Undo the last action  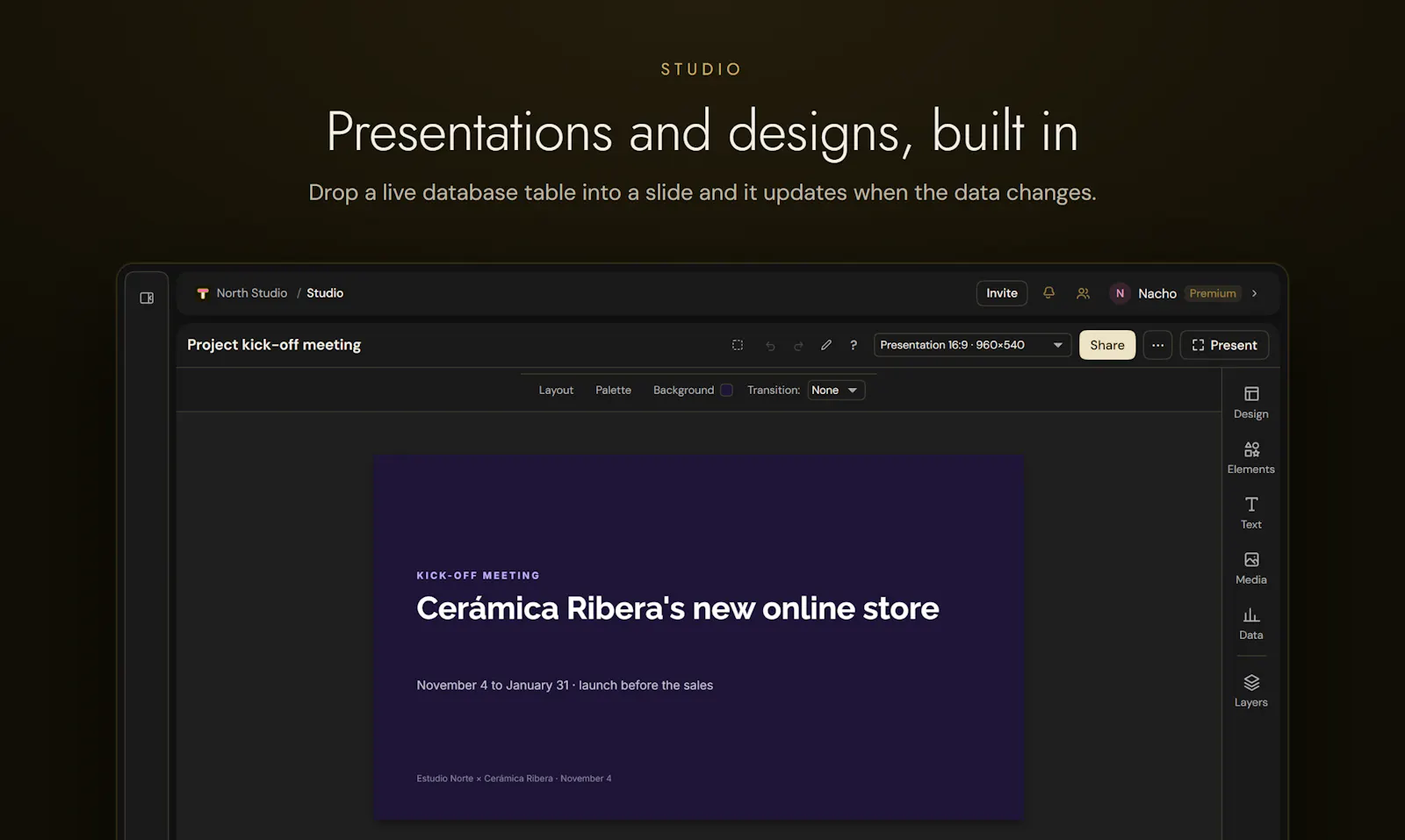(770, 346)
